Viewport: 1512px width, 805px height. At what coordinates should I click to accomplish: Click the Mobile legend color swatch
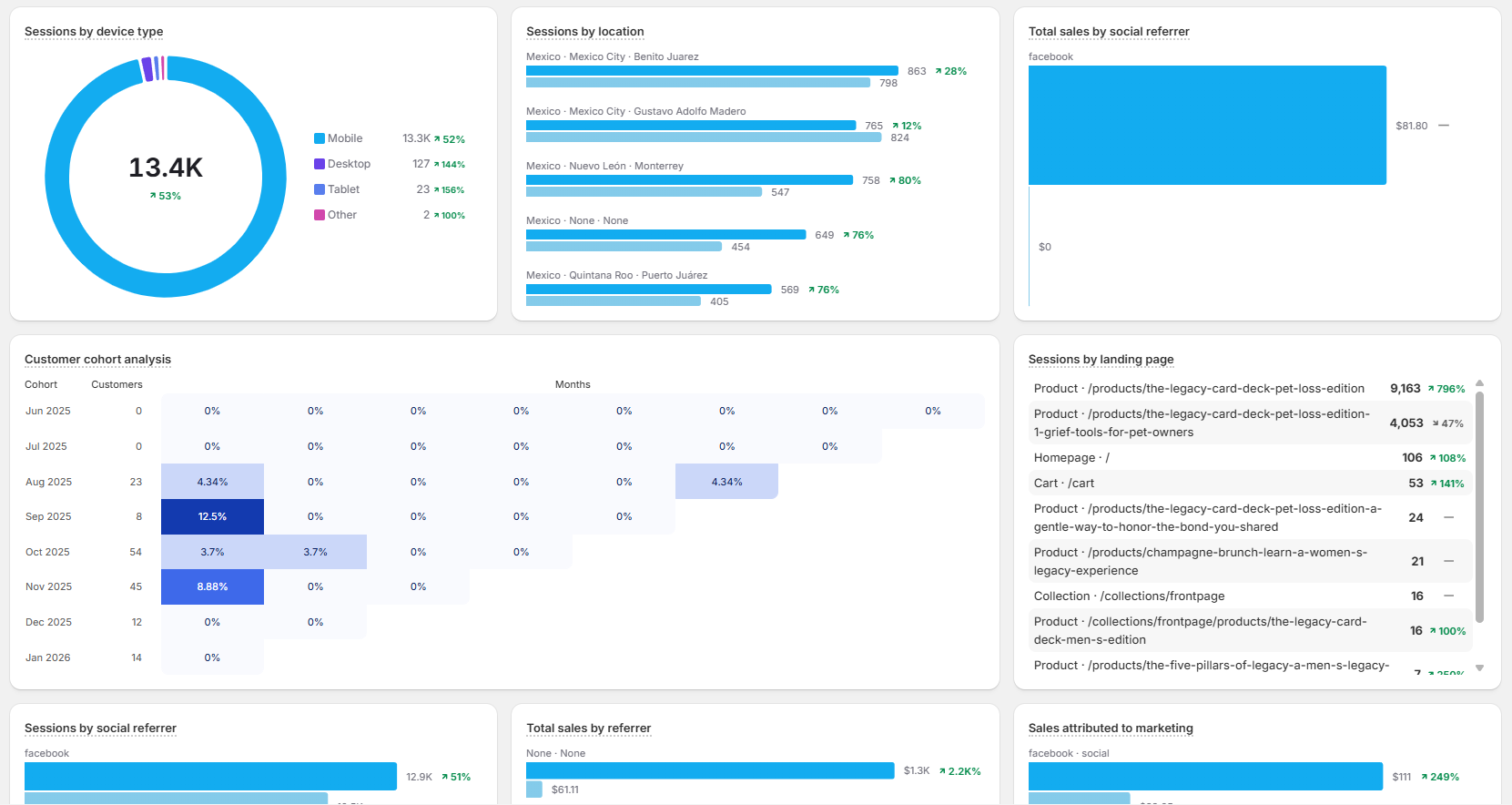point(320,138)
